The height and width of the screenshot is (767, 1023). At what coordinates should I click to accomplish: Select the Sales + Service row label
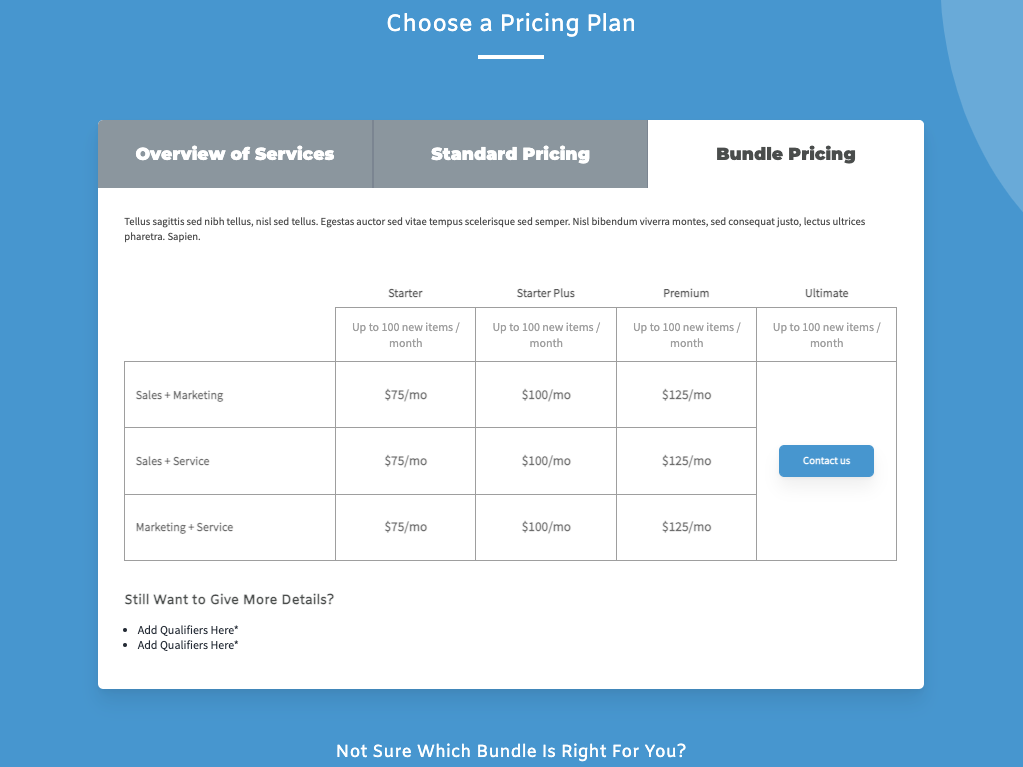(172, 461)
